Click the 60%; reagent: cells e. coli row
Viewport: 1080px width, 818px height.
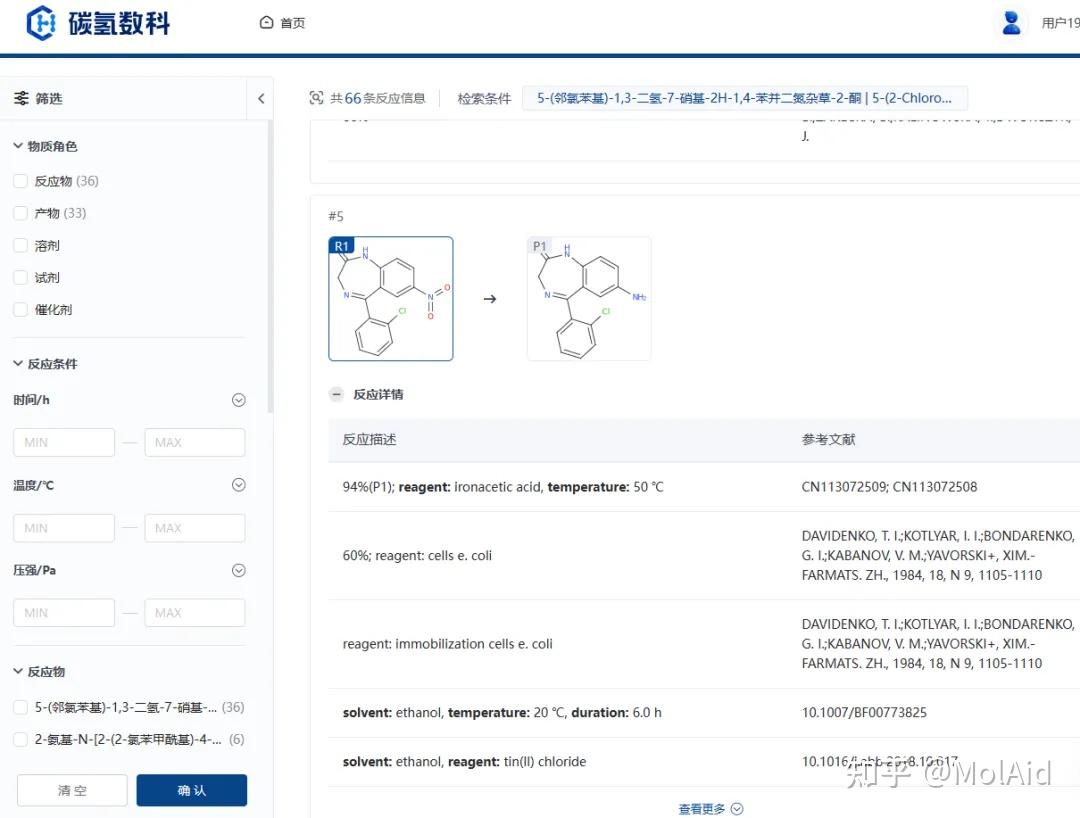click(704, 556)
